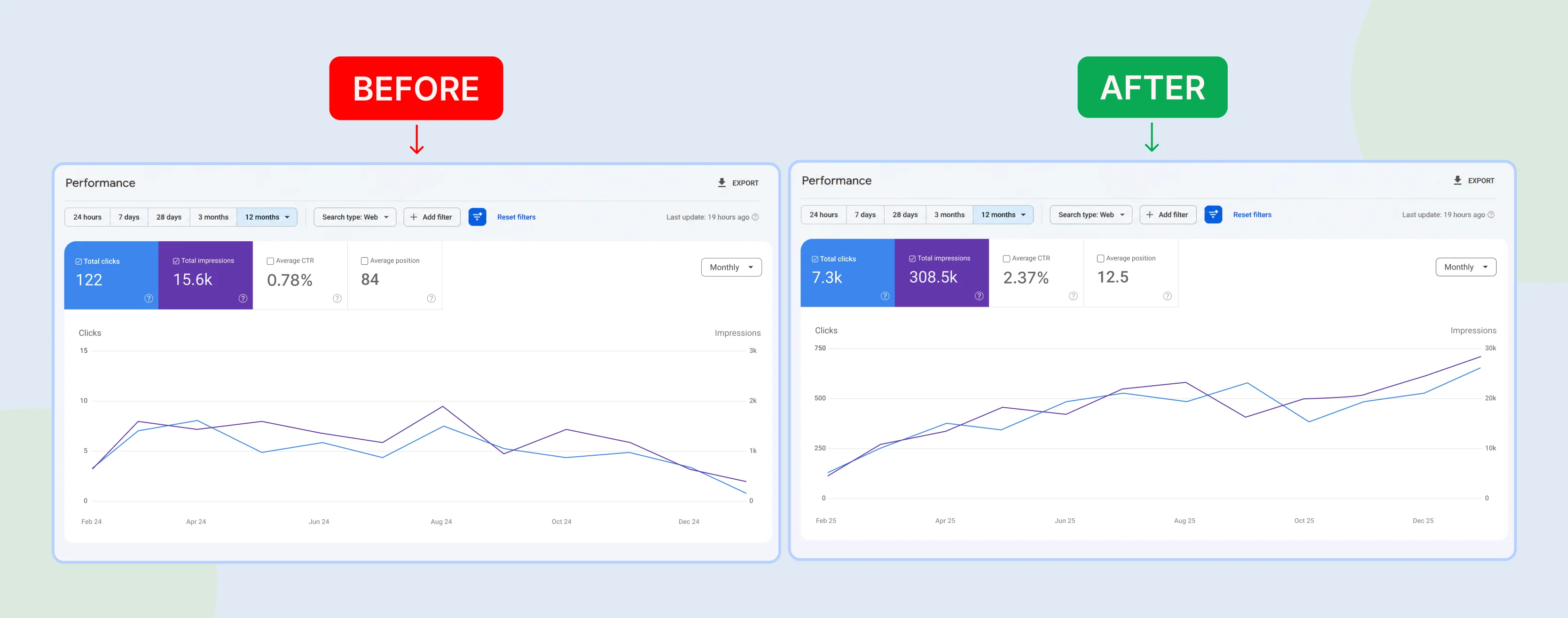This screenshot has width=1568, height=618.
Task: Click the help icon on the 0.78% Average CTR card
Action: (337, 298)
